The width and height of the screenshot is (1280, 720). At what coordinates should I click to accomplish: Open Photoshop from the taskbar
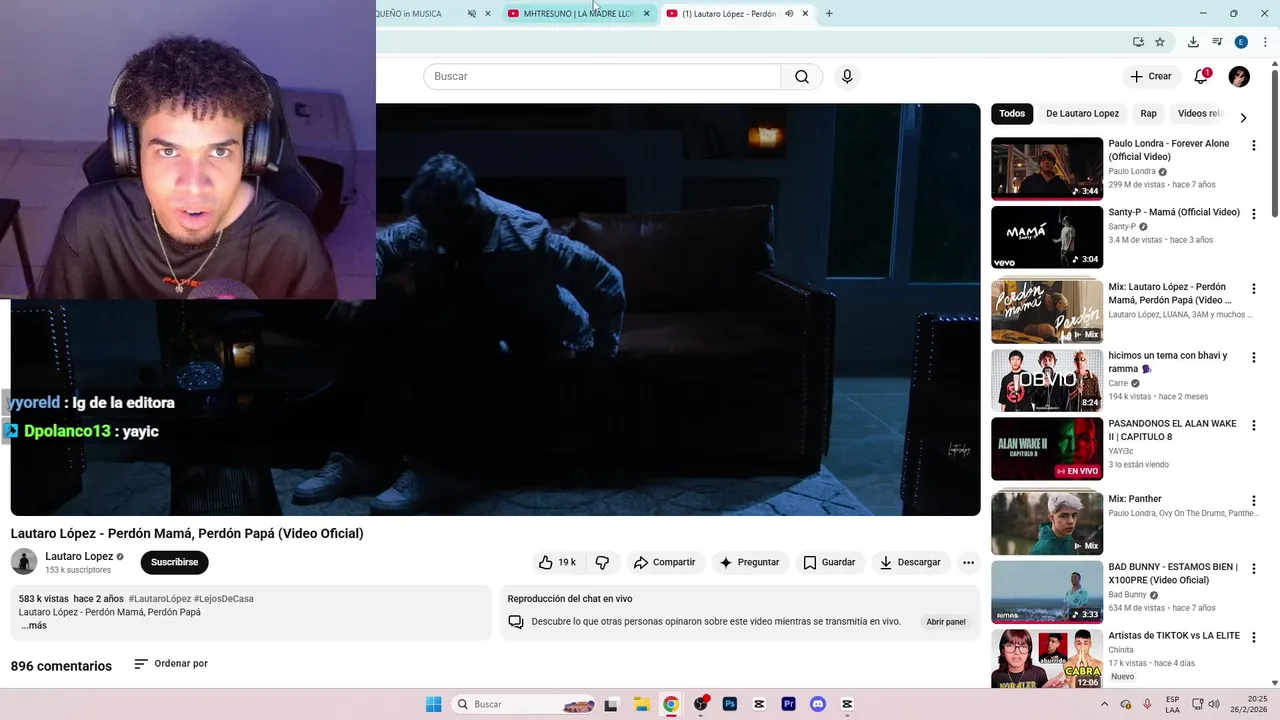730,704
